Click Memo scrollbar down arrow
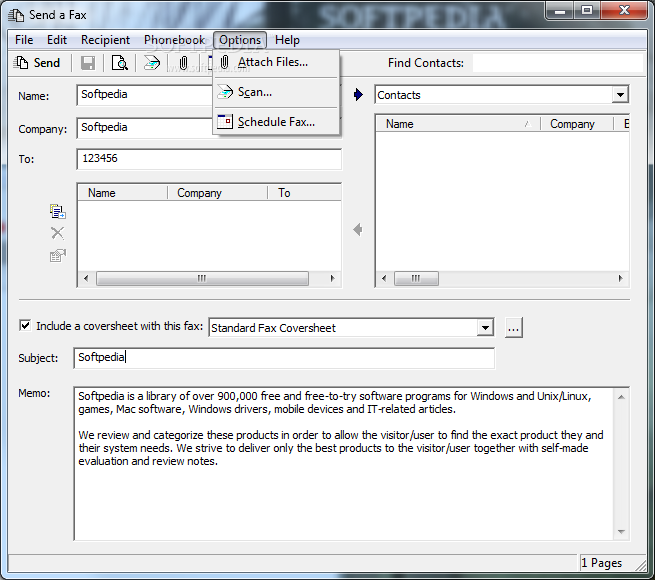This screenshot has width=655, height=580. (x=621, y=532)
